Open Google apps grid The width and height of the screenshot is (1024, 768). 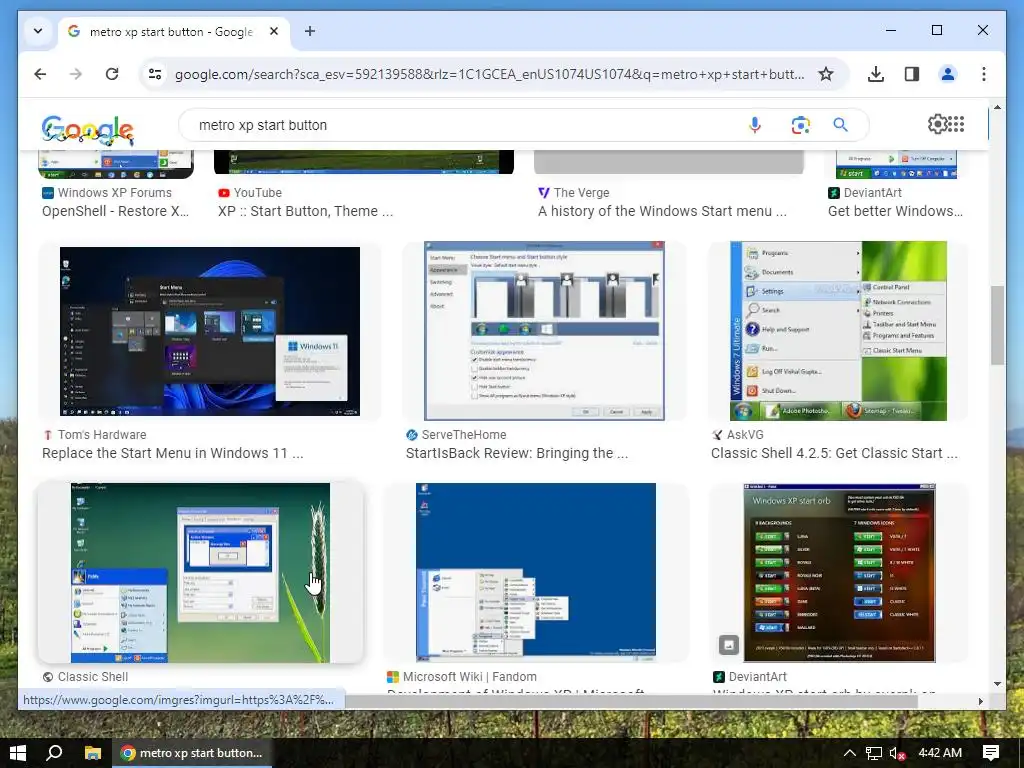pyautogui.click(x=956, y=123)
